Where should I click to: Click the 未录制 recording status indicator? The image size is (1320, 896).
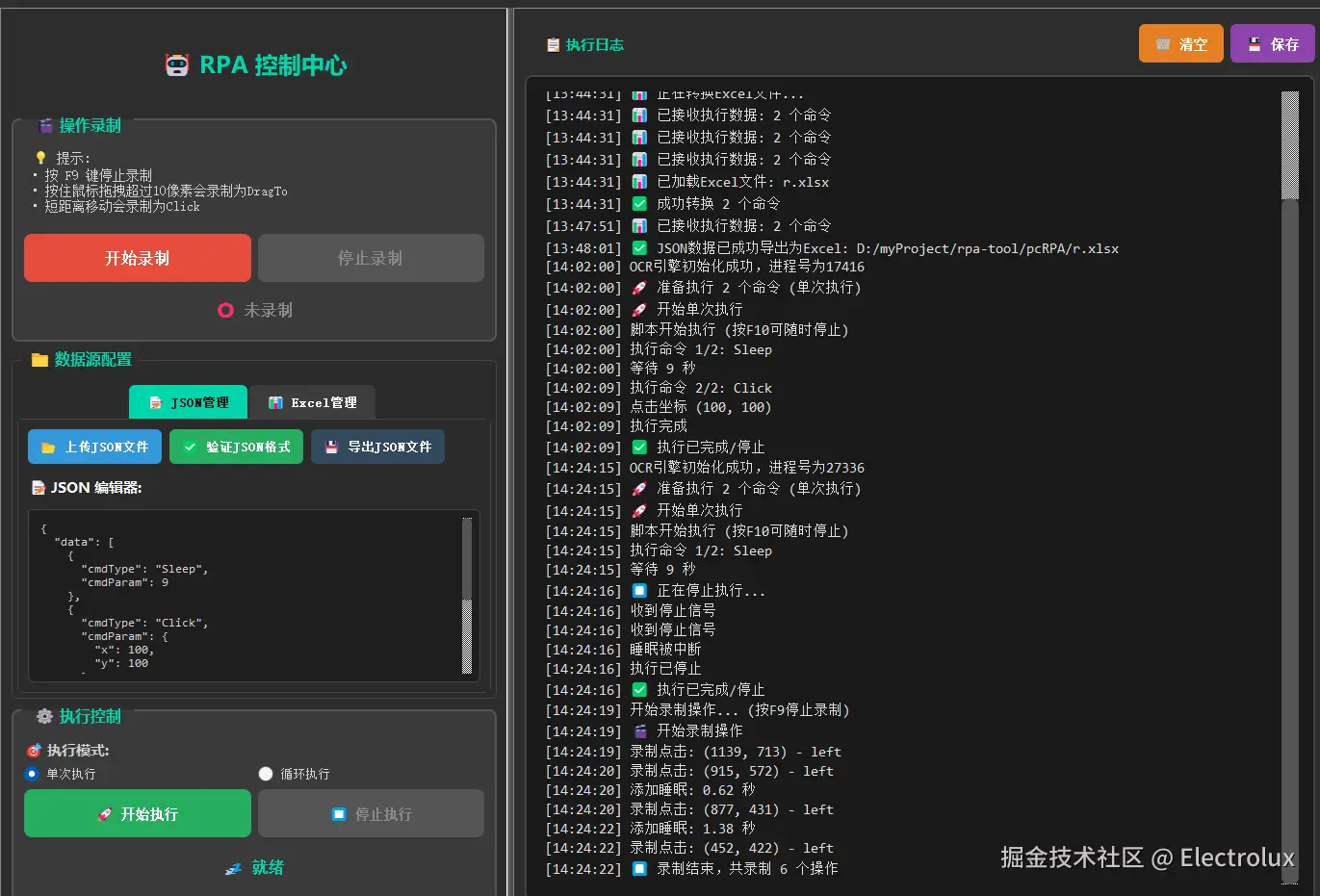click(x=254, y=310)
